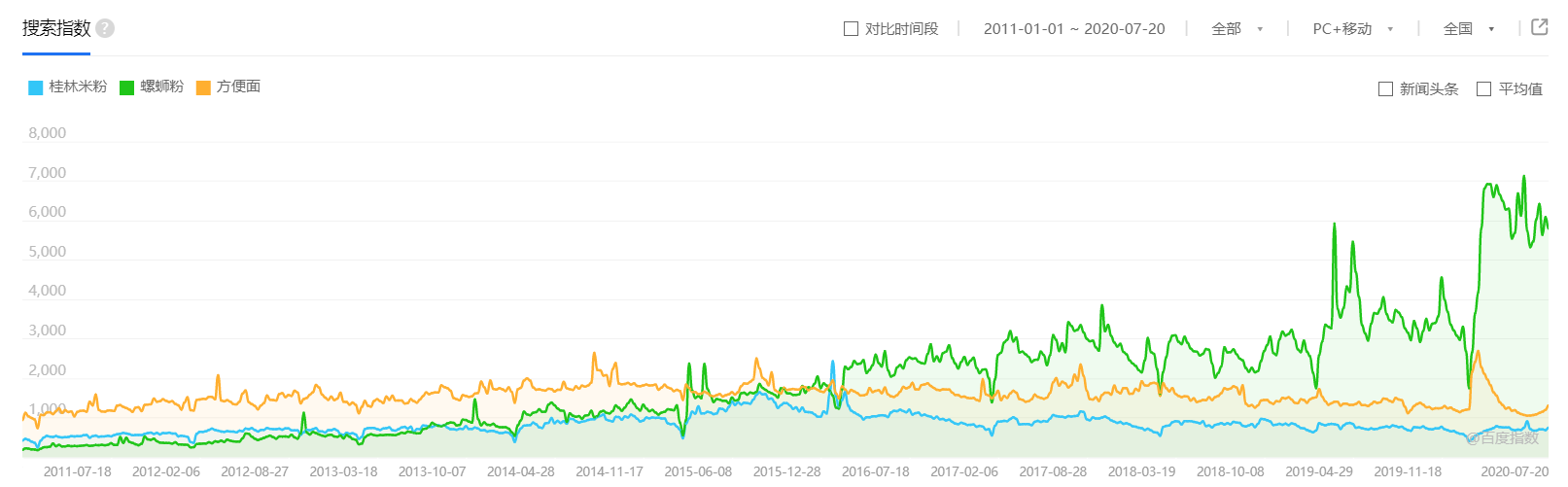This screenshot has width=1568, height=487.
Task: Click the 2015-06-08 date axis label
Action: pos(697,471)
